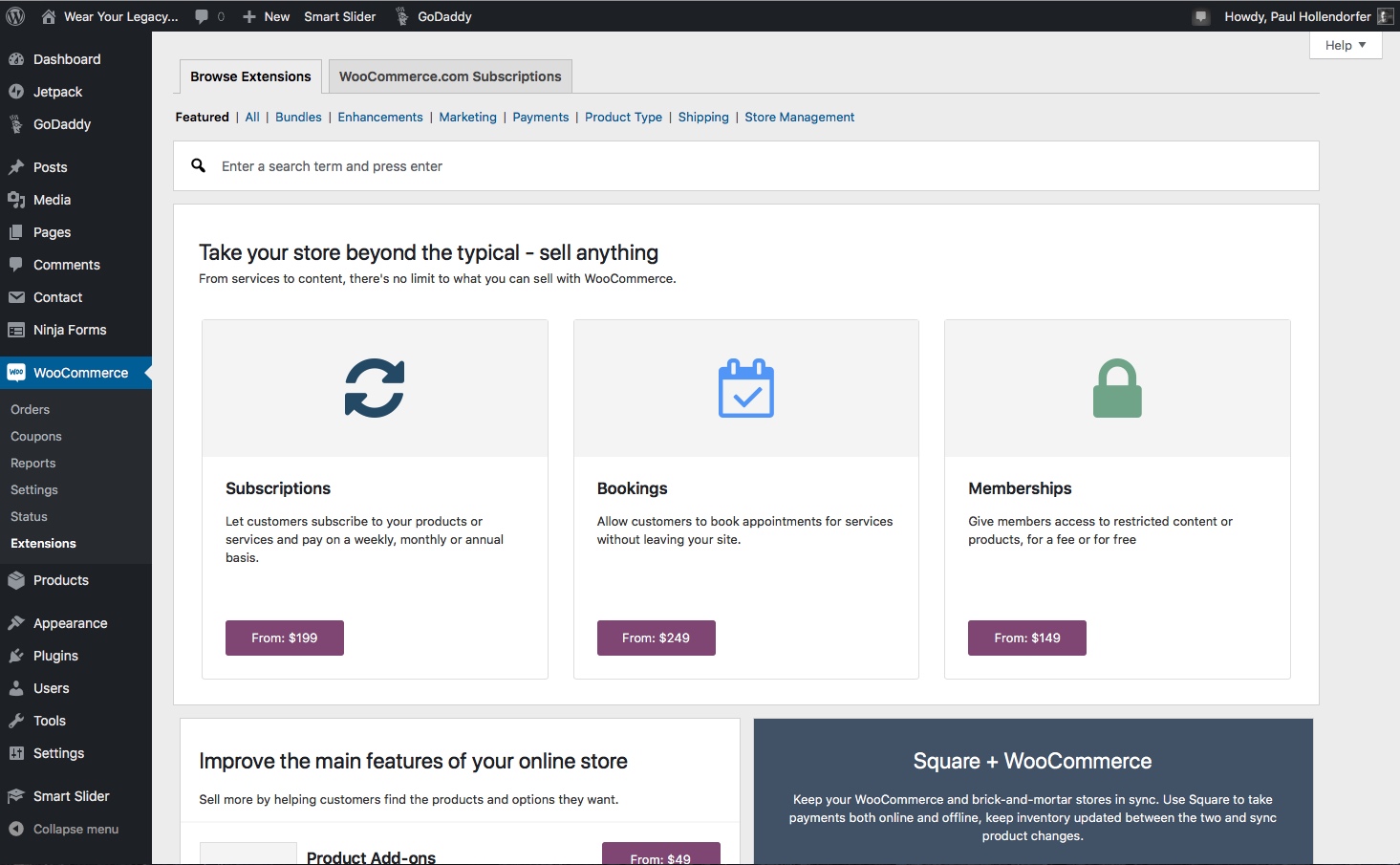
Task: Switch to Browse Extensions tab
Action: [250, 76]
